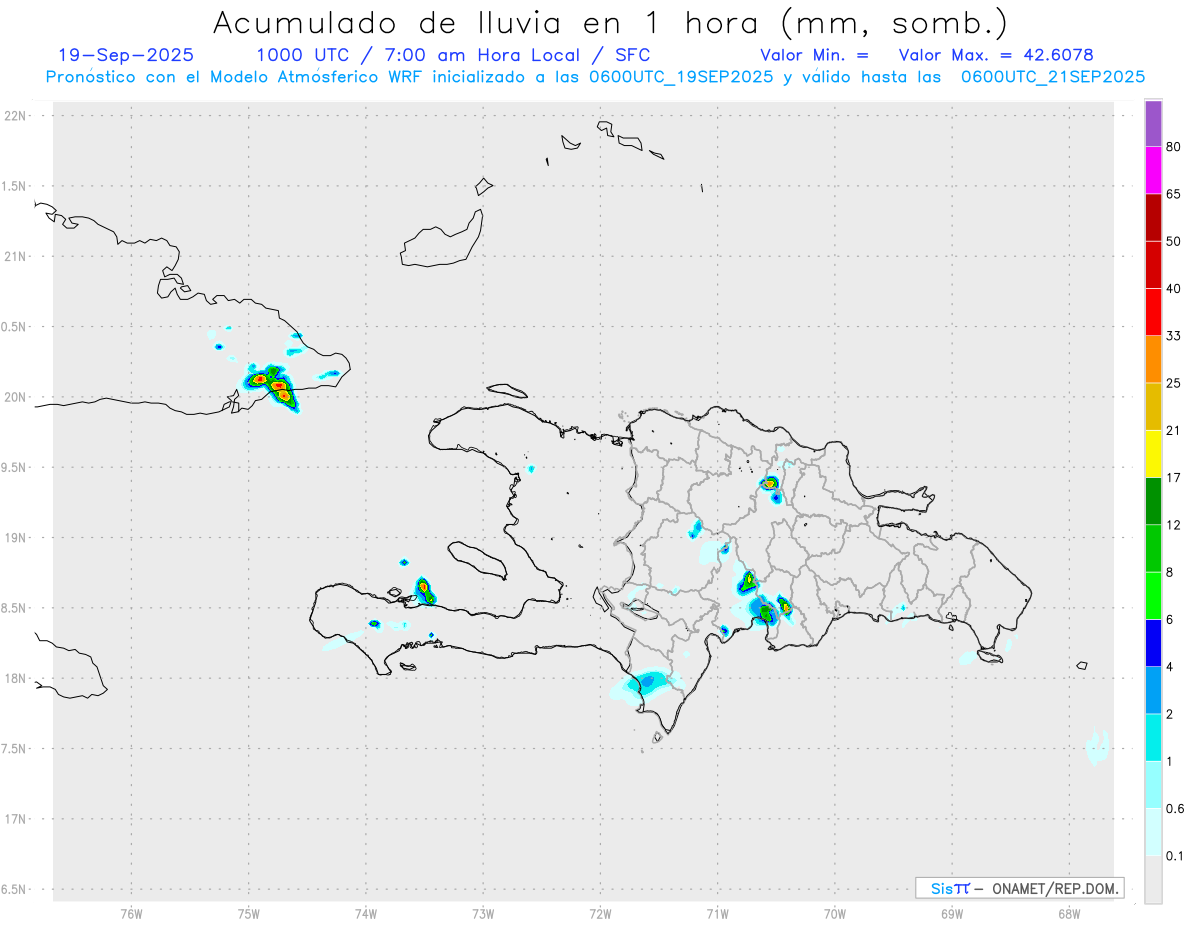1200x927 pixels.
Task: Click the '69W' longitude label
Action: (951, 914)
